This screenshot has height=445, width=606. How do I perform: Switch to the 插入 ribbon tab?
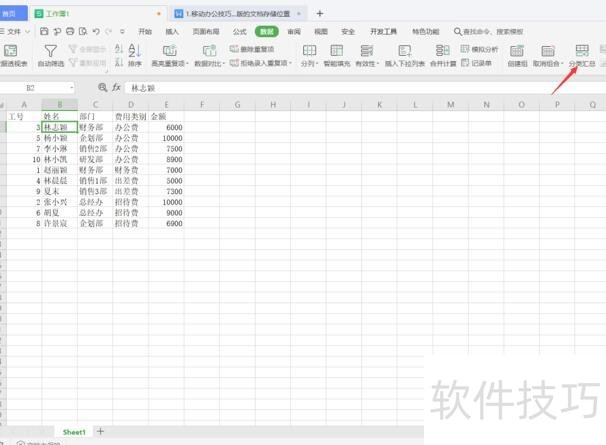point(172,32)
